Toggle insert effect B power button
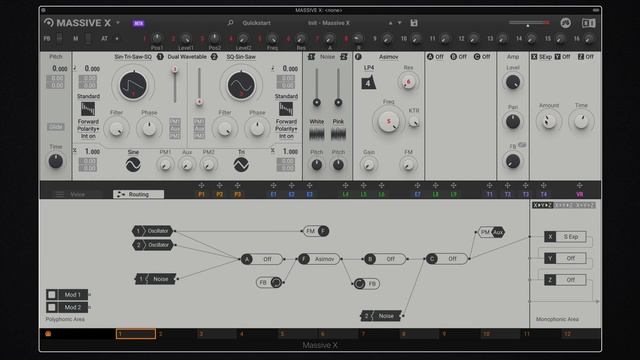640x360 pixels. [x=453, y=57]
